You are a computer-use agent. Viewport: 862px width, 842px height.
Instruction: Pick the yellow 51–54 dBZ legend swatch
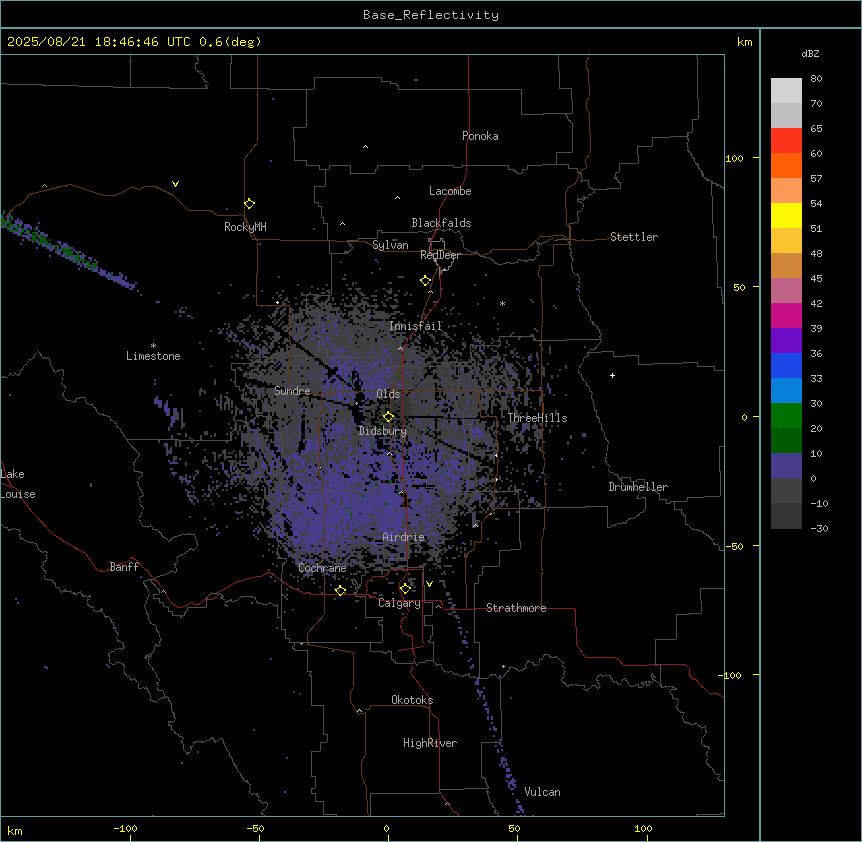(786, 215)
